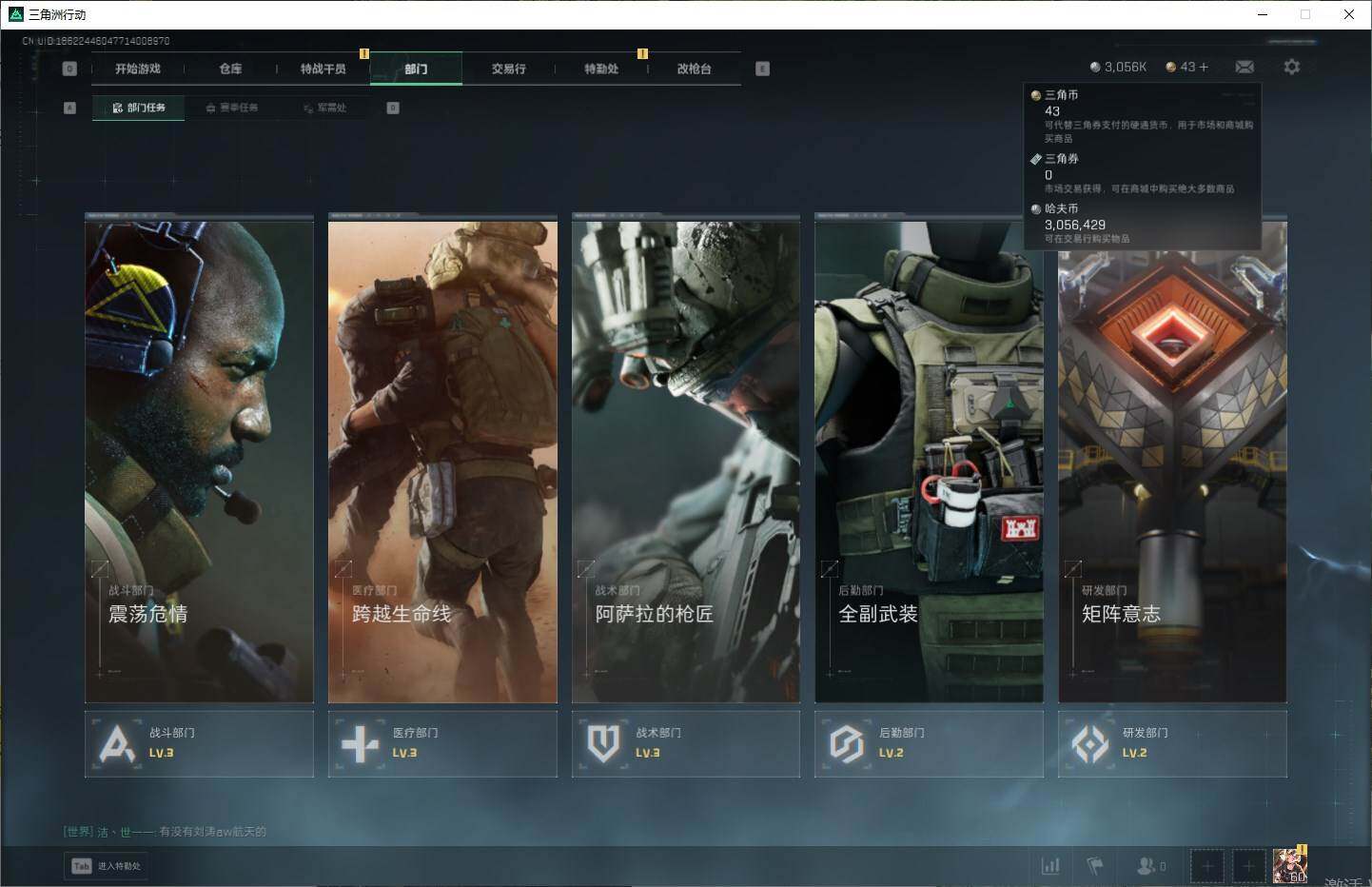Select the 改枪台 tab

(694, 69)
